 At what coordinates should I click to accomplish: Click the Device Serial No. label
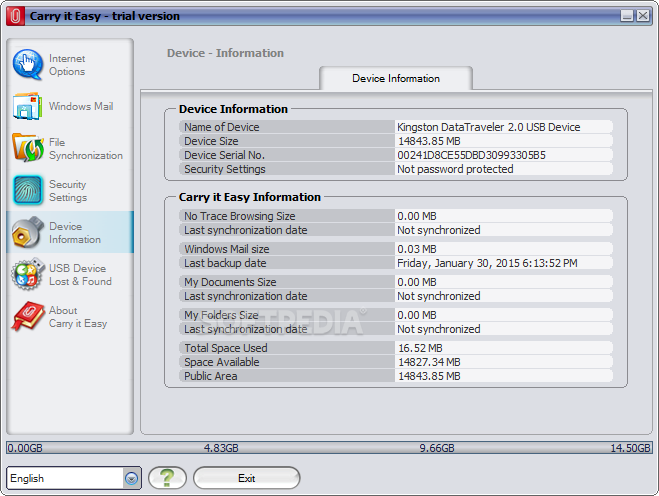point(224,155)
